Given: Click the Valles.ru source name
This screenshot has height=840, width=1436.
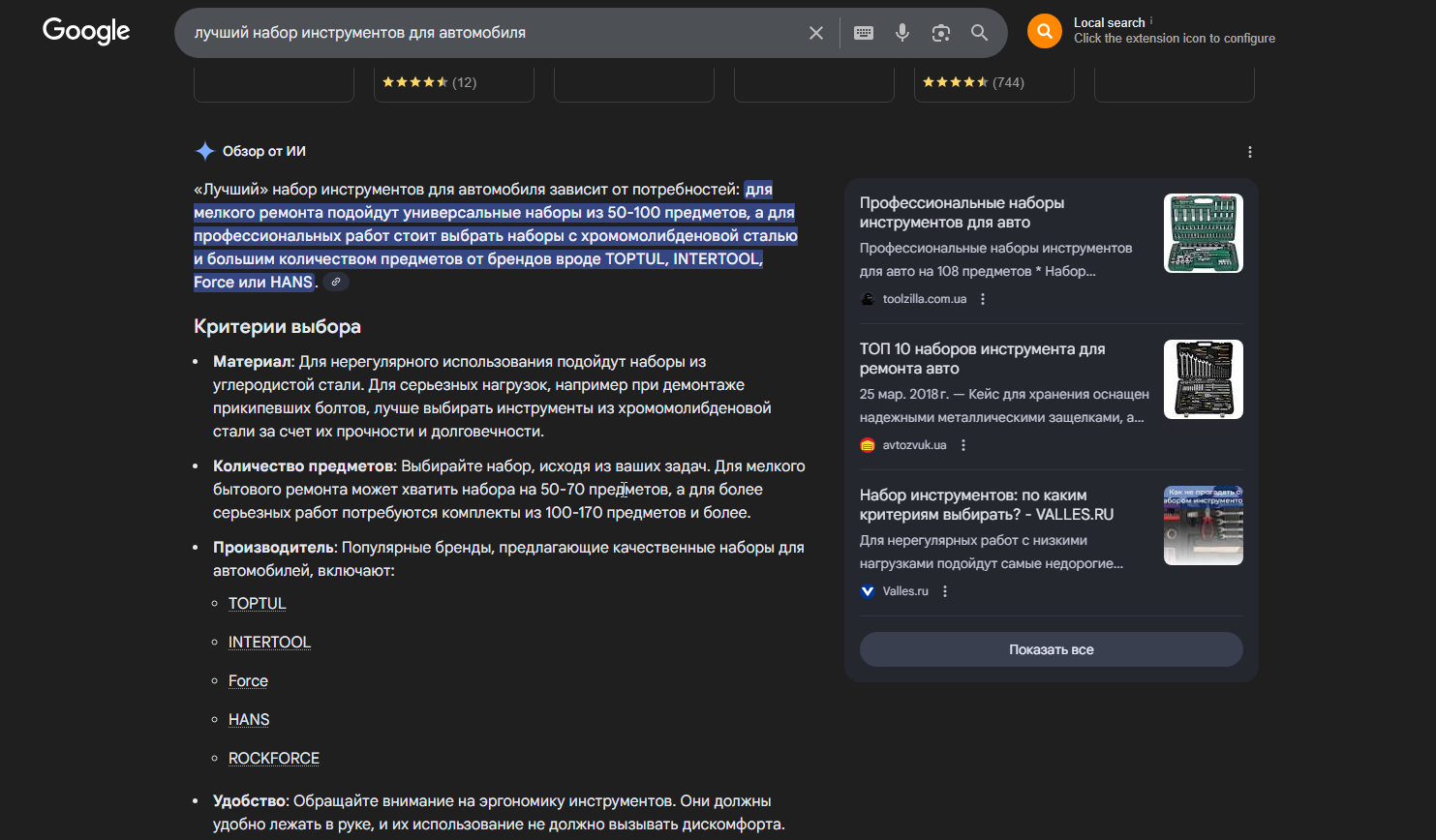Looking at the screenshot, I should pyautogui.click(x=905, y=591).
